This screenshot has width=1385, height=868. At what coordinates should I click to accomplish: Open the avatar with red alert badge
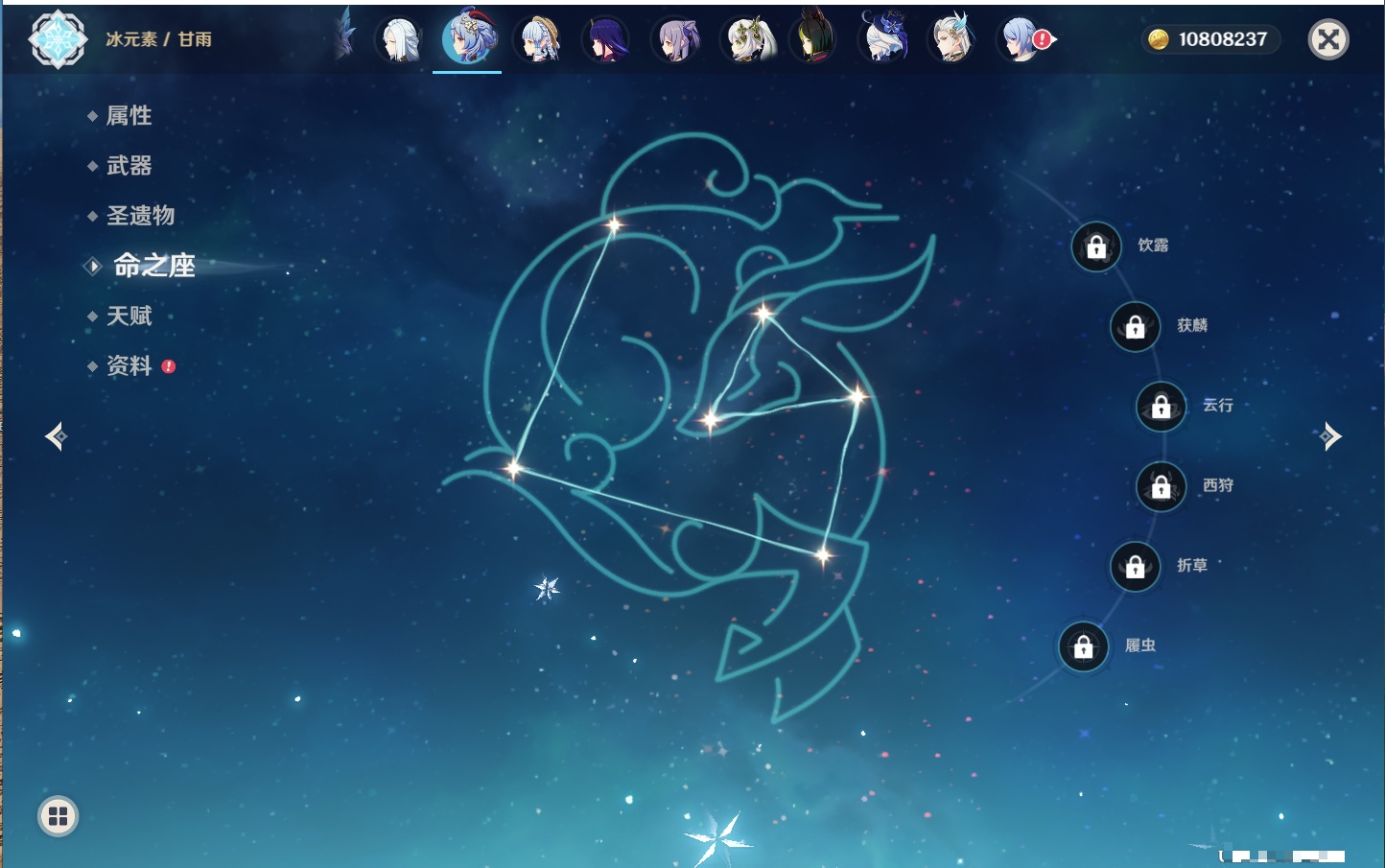(1022, 40)
